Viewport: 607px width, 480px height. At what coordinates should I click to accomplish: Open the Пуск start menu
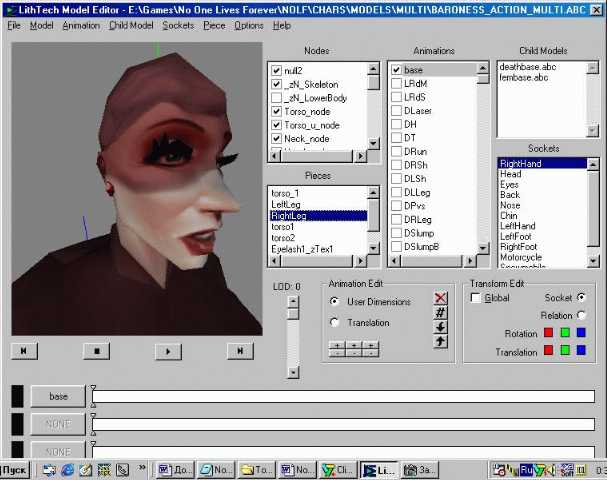14,470
